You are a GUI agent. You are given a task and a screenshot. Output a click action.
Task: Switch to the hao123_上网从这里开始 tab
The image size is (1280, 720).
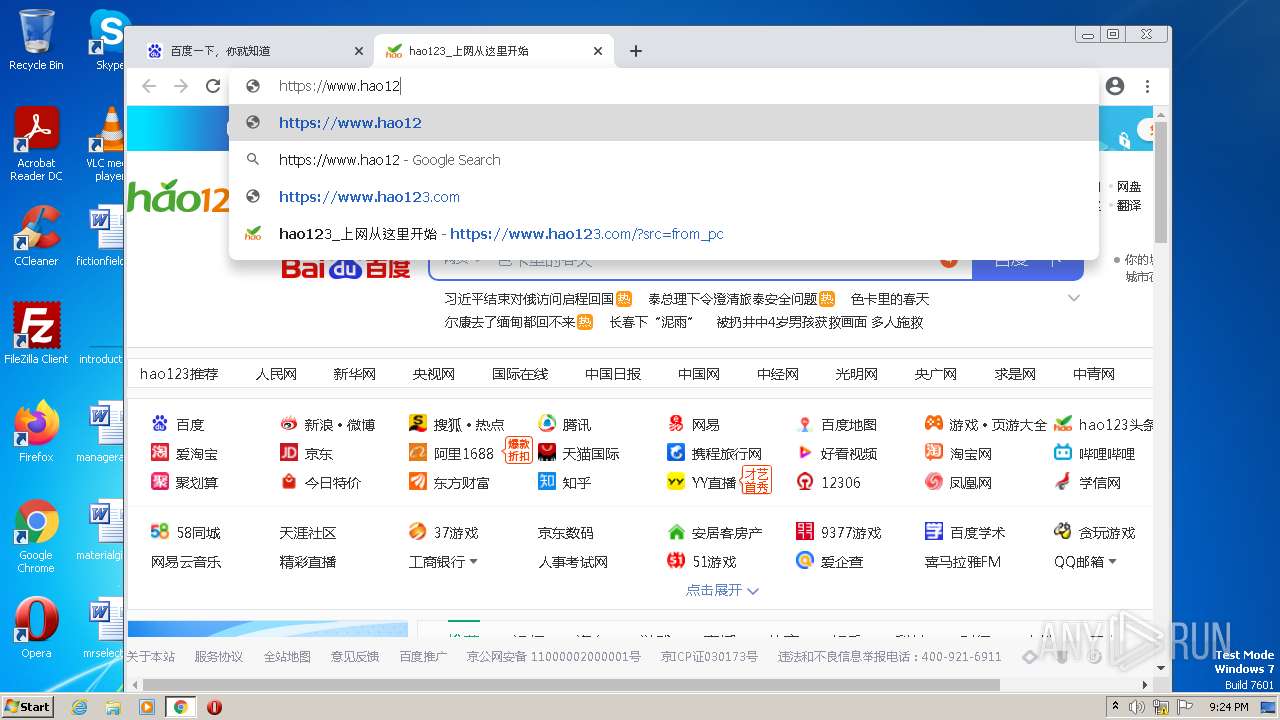pyautogui.click(x=494, y=51)
